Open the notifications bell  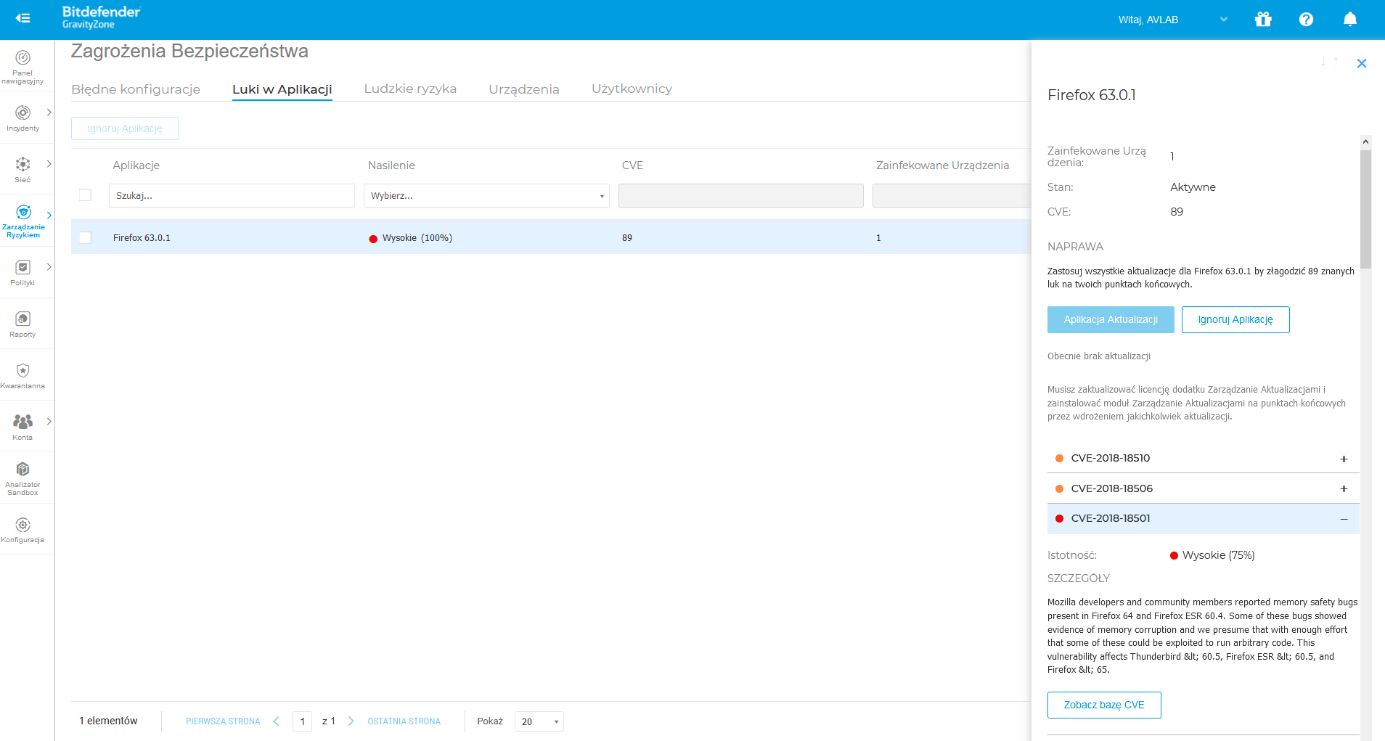[1350, 19]
